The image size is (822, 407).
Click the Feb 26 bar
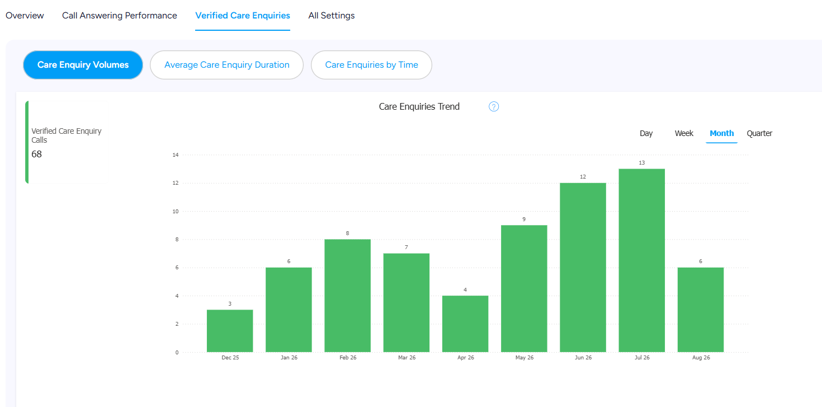point(348,295)
